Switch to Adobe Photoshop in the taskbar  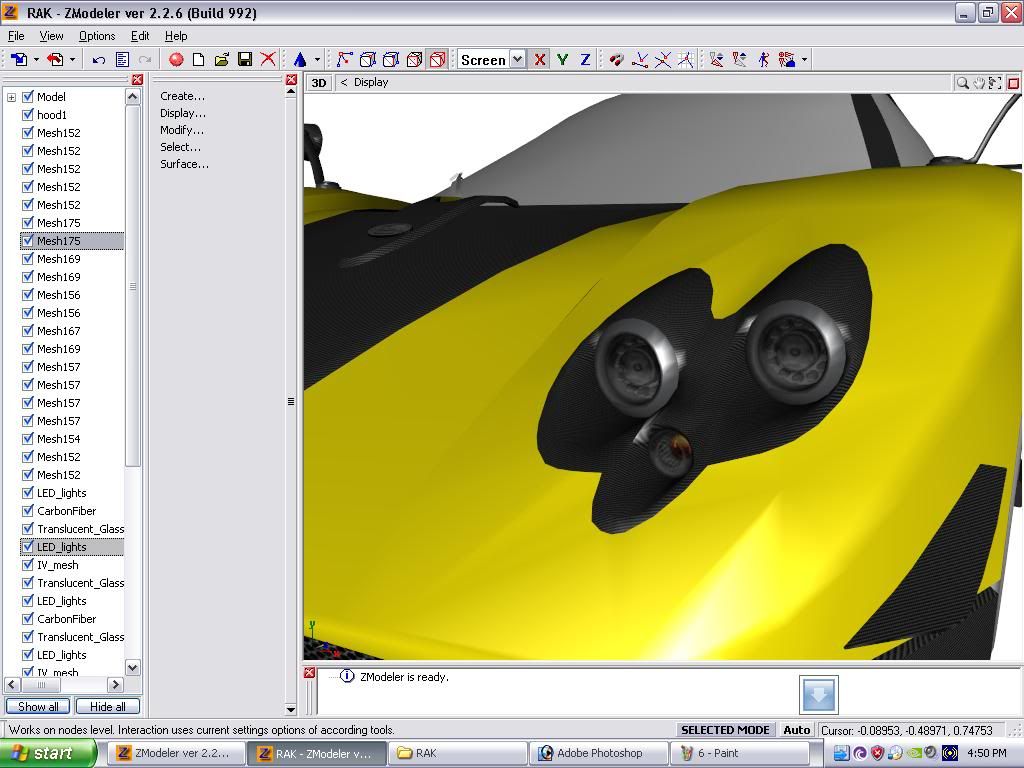pos(599,753)
